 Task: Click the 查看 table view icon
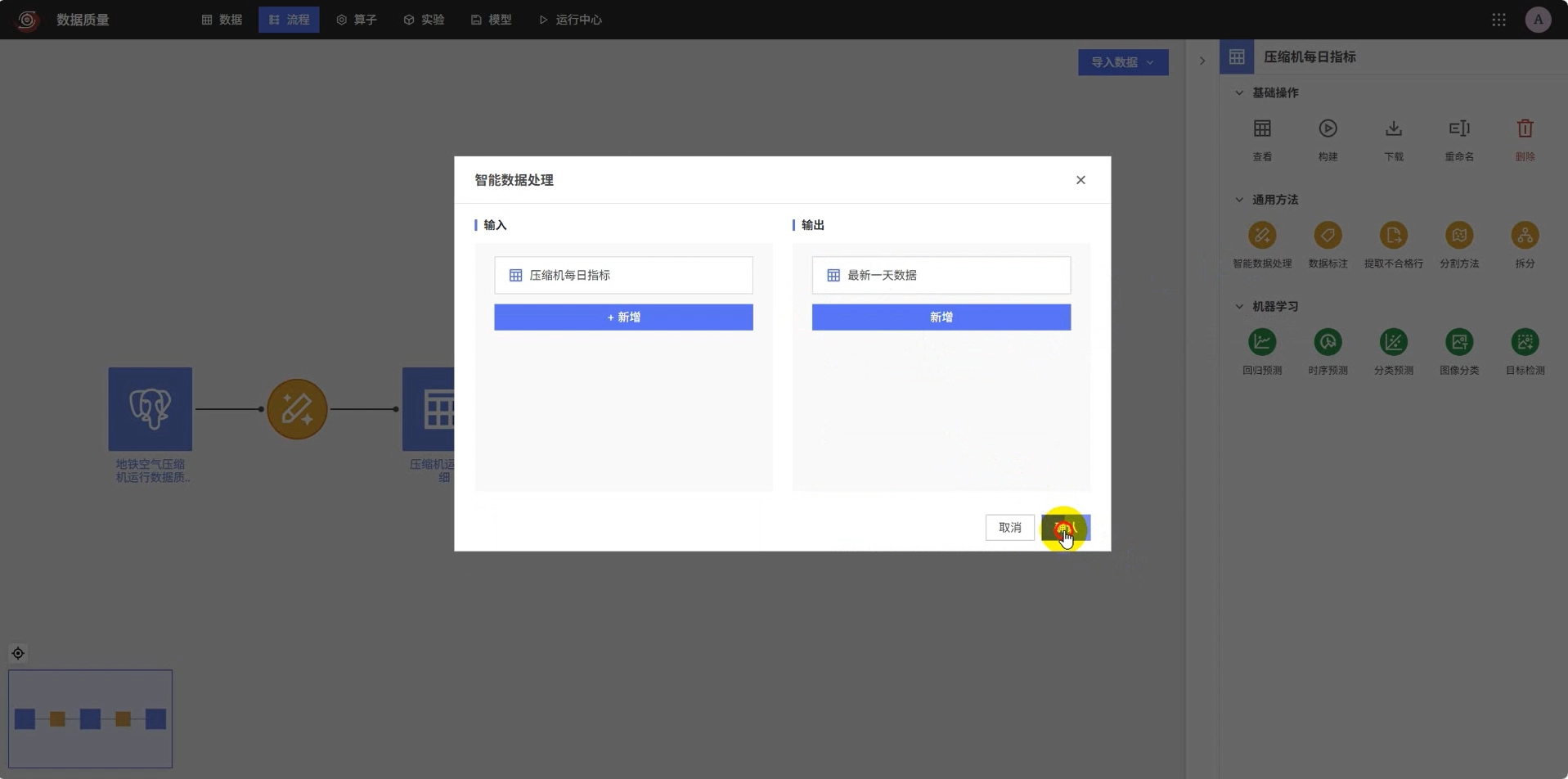coord(1262,128)
